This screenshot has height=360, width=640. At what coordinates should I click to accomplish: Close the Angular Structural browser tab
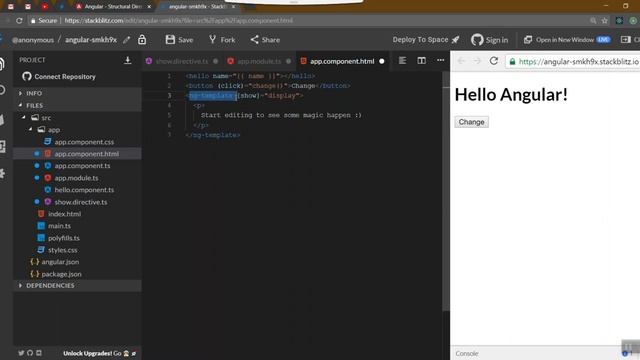pos(149,7)
